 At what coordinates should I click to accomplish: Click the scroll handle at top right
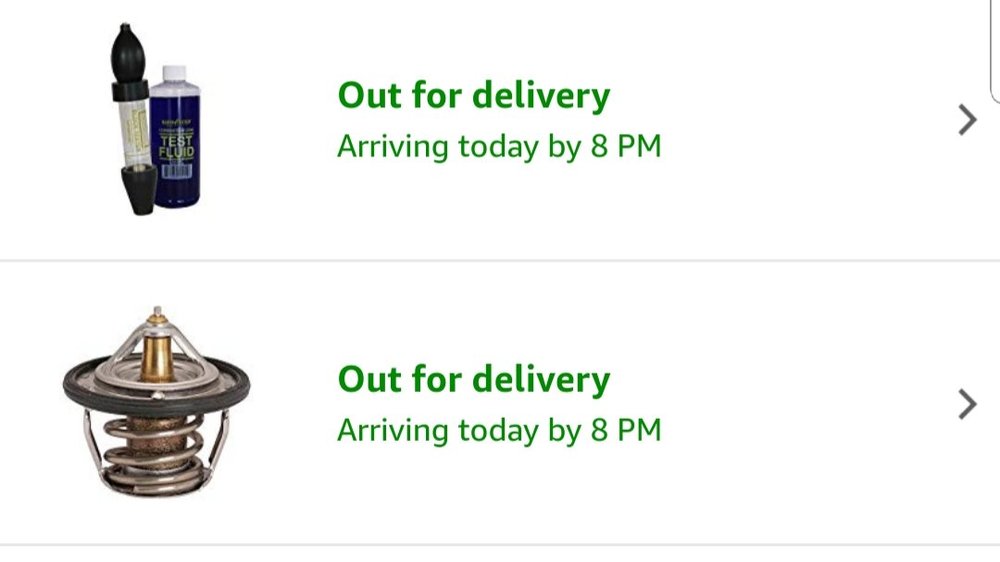(x=995, y=50)
